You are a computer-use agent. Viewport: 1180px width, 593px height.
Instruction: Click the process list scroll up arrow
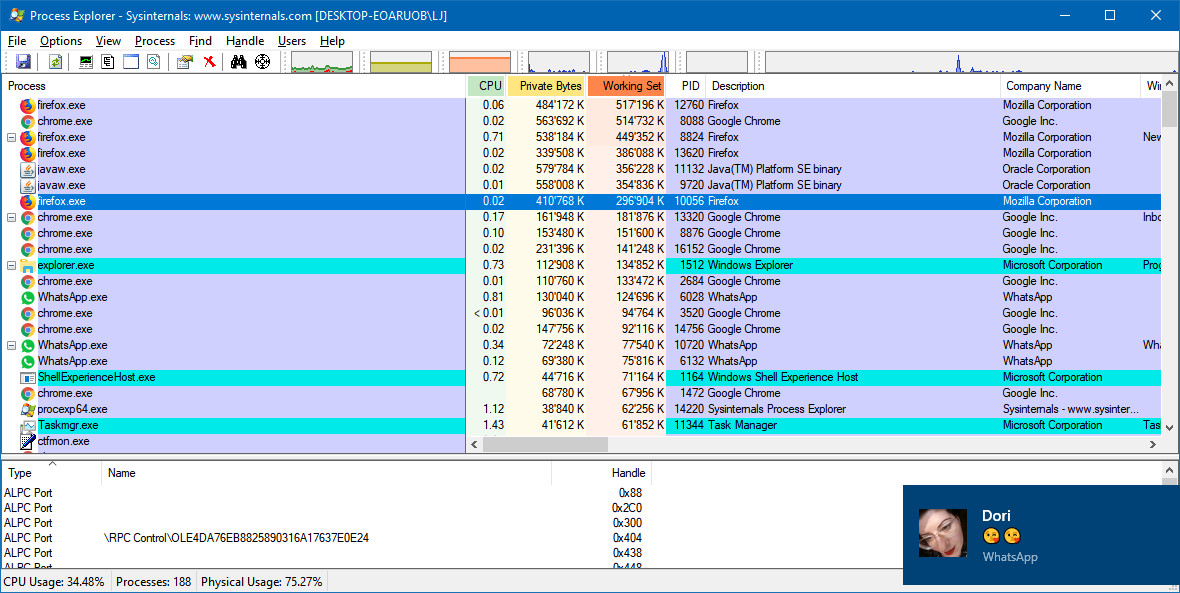(x=1169, y=83)
